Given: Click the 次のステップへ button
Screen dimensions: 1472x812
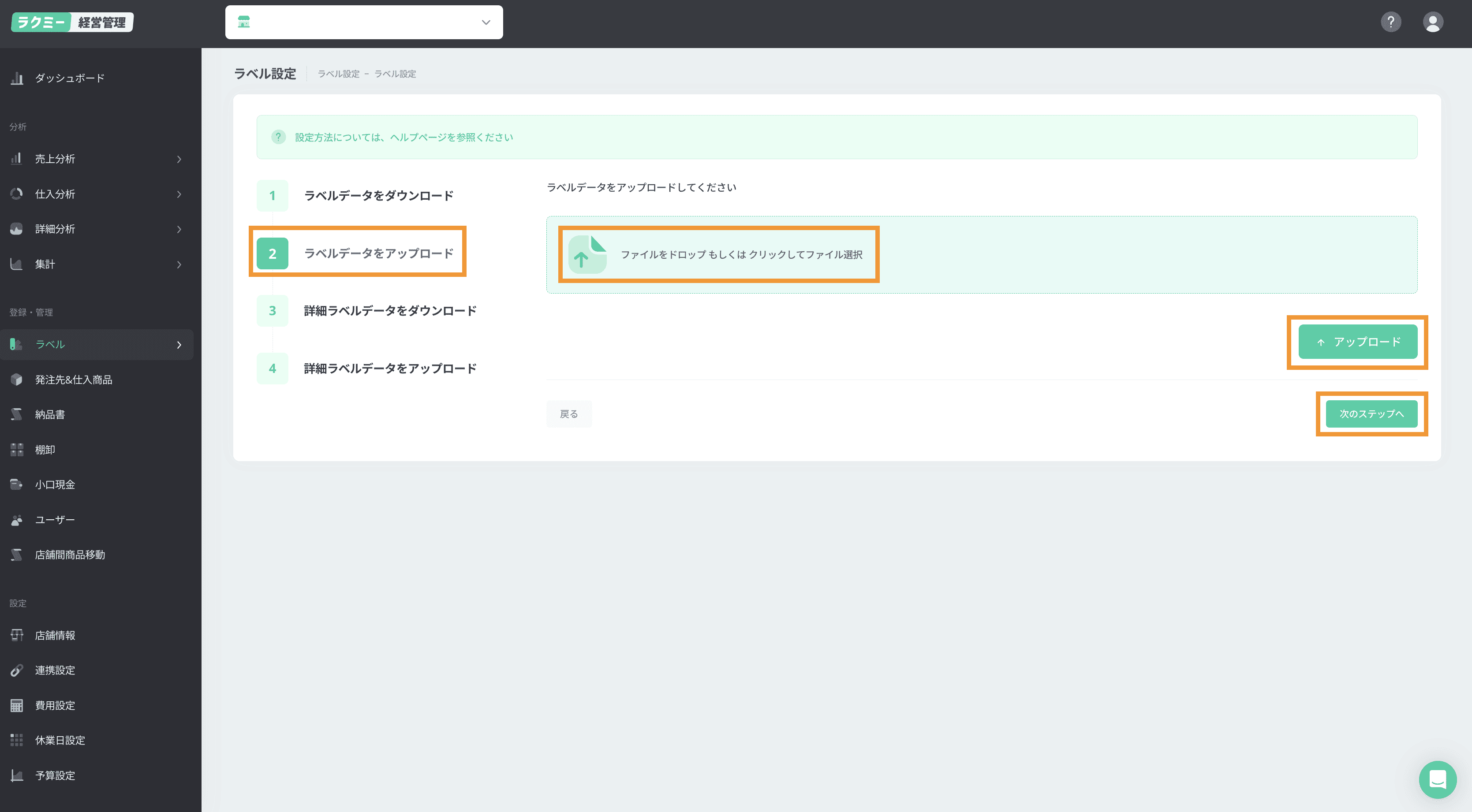Looking at the screenshot, I should pyautogui.click(x=1371, y=413).
